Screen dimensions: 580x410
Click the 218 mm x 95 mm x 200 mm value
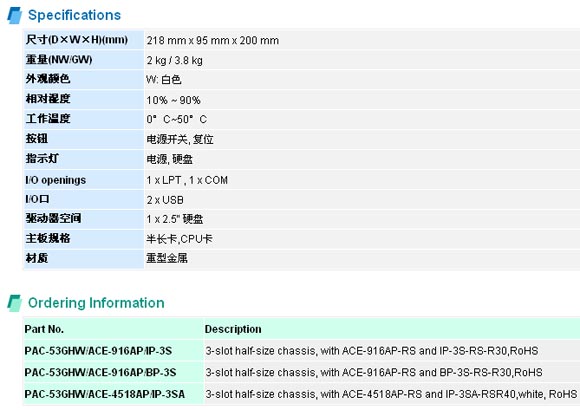click(213, 40)
